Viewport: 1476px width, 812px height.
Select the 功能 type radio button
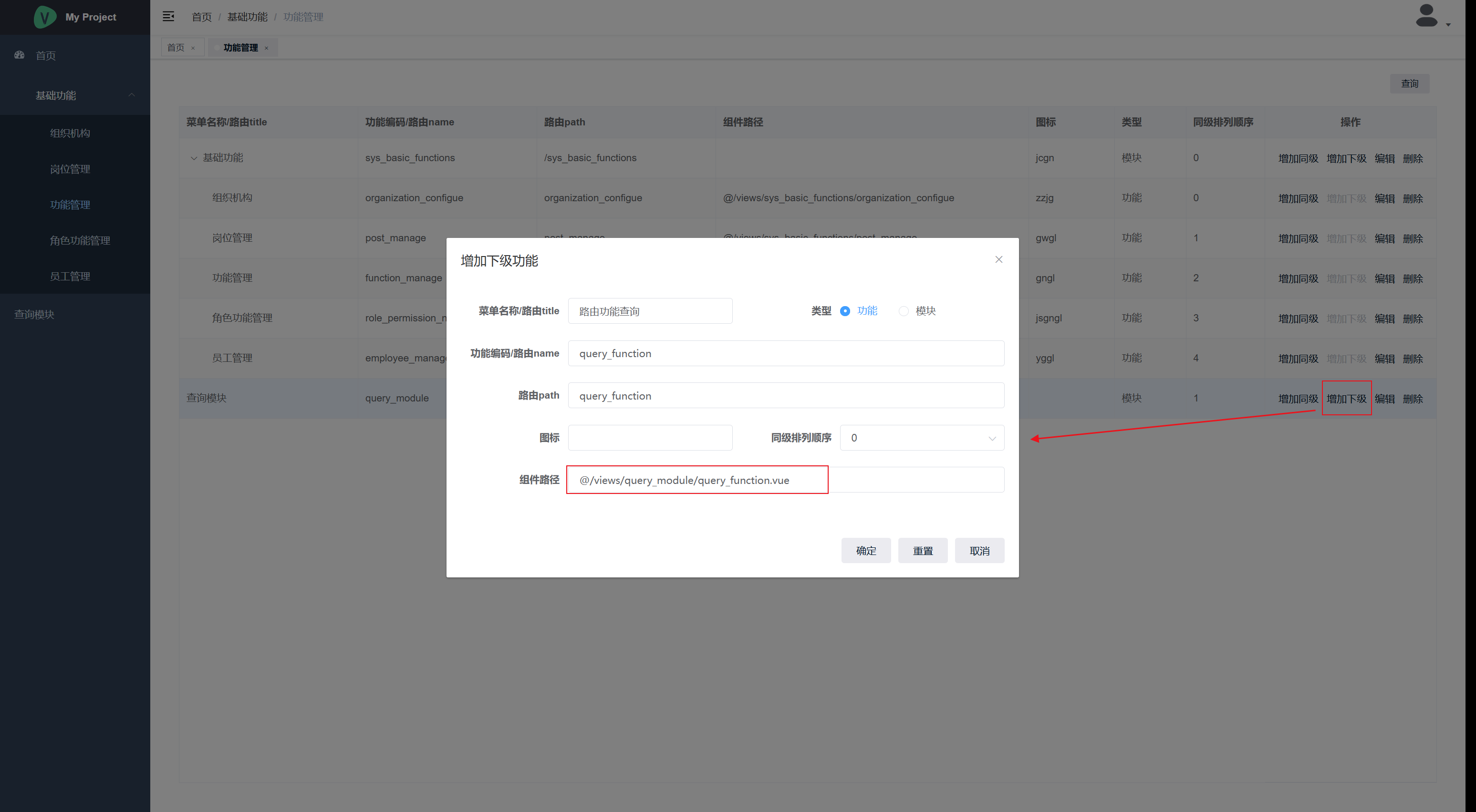[844, 311]
